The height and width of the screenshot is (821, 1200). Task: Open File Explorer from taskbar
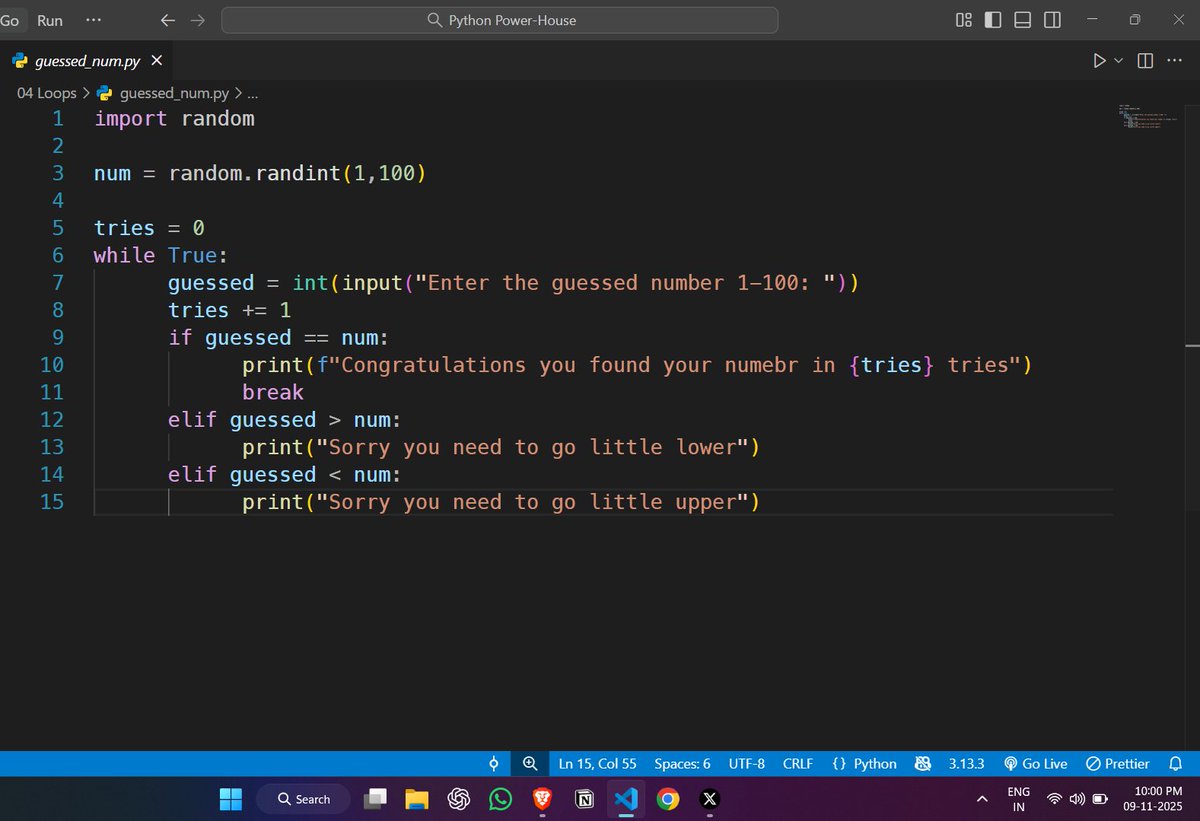coord(417,799)
